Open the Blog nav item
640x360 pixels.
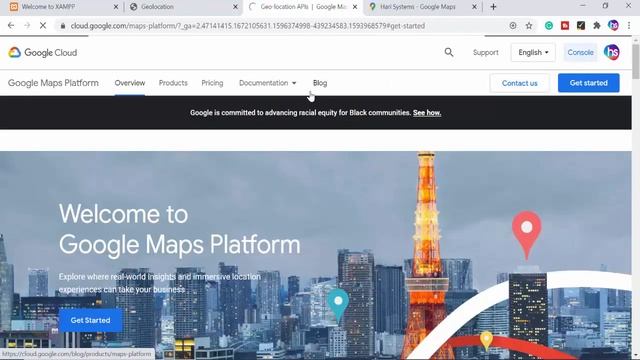(320, 83)
